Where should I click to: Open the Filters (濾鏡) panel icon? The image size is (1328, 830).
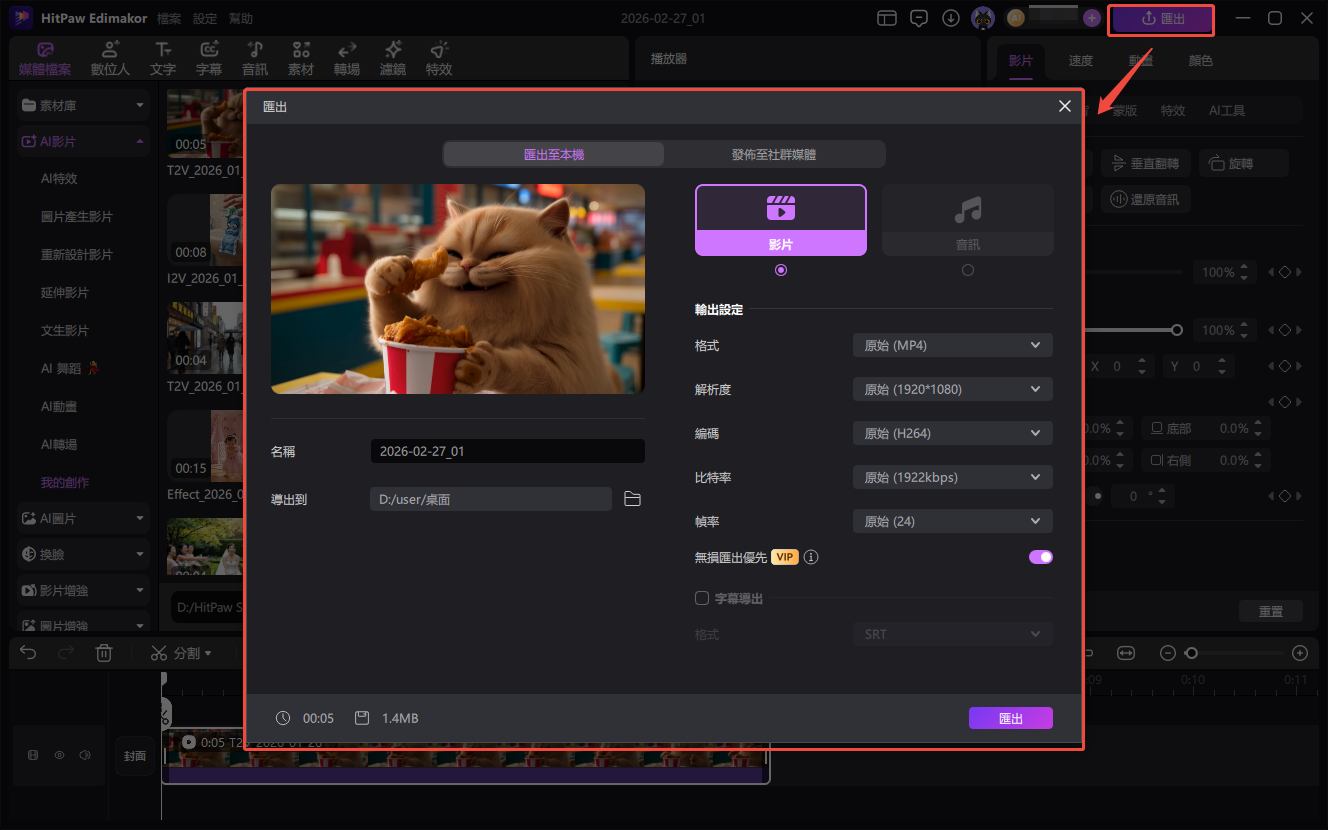click(x=393, y=59)
